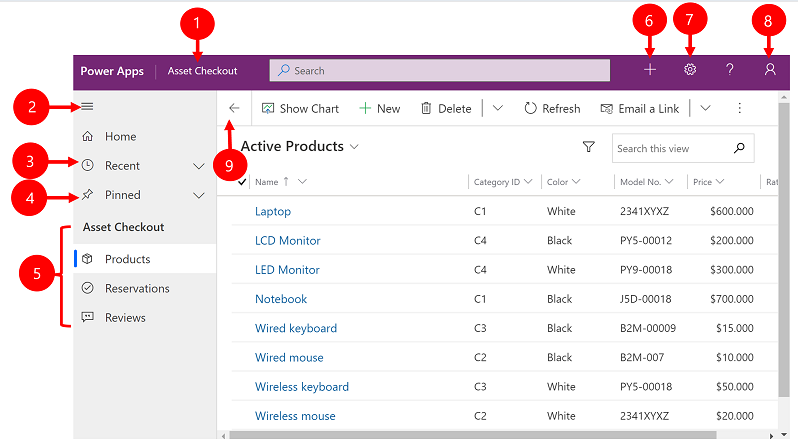Go back using the back arrow

(x=234, y=108)
